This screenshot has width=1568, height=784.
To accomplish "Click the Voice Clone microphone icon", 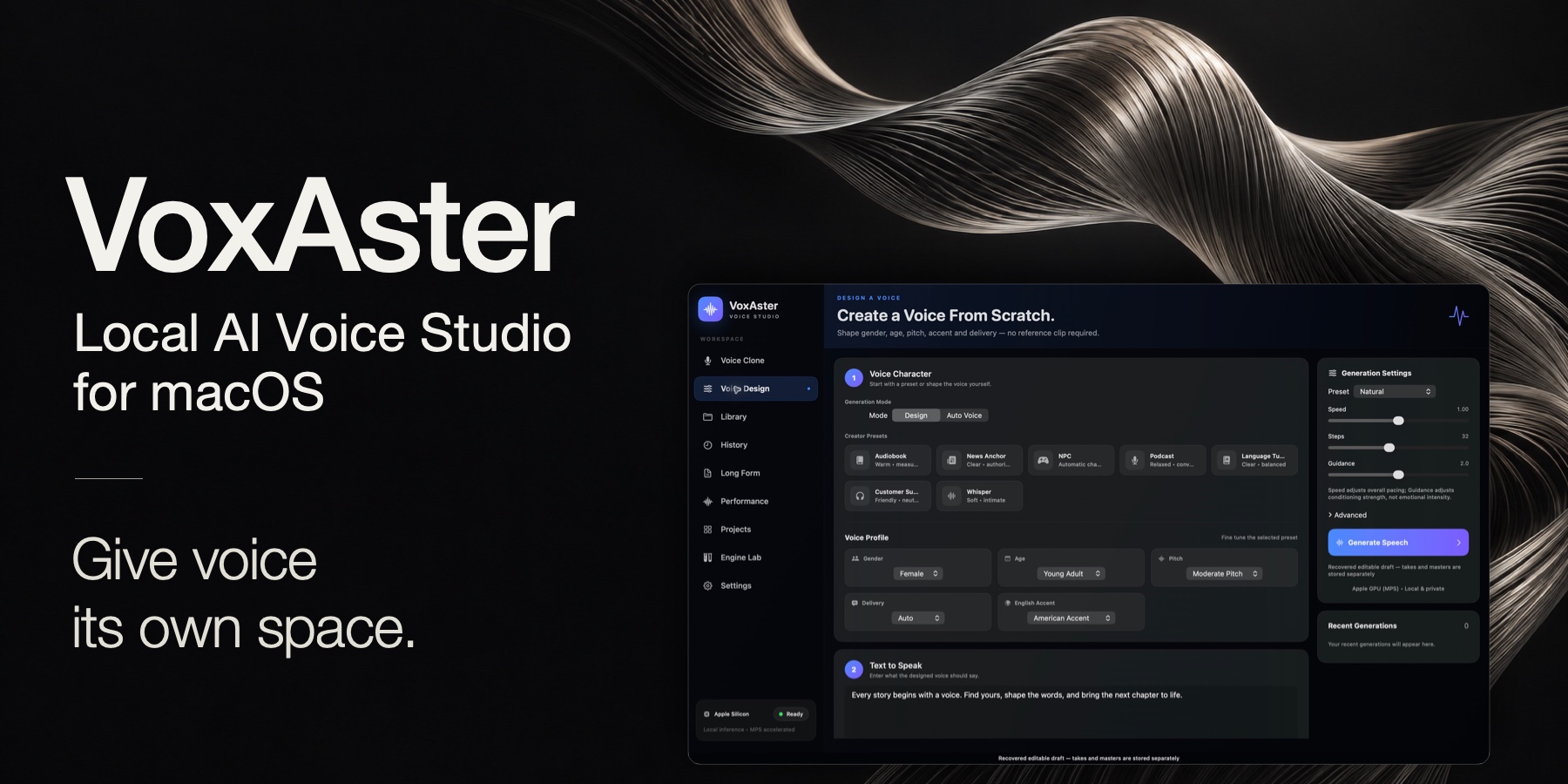I will [x=707, y=361].
